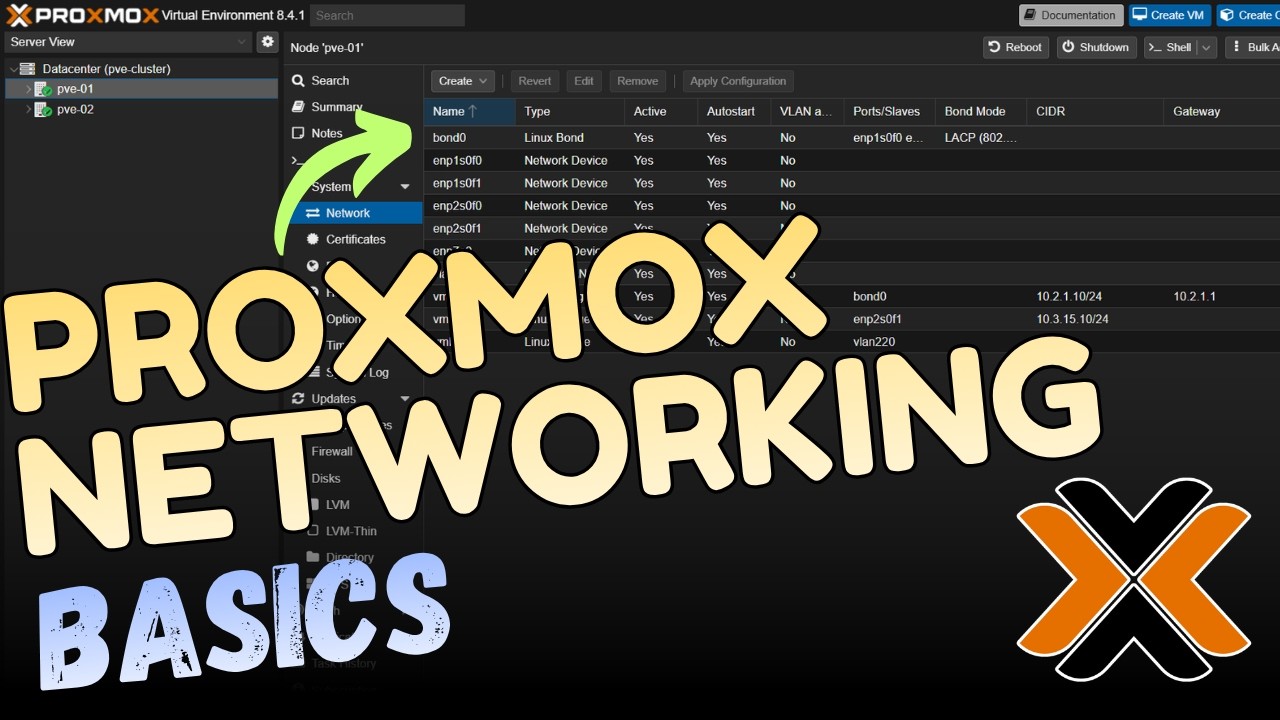Viewport: 1280px width, 720px height.
Task: Open the settings gear beside Server View
Action: (267, 42)
